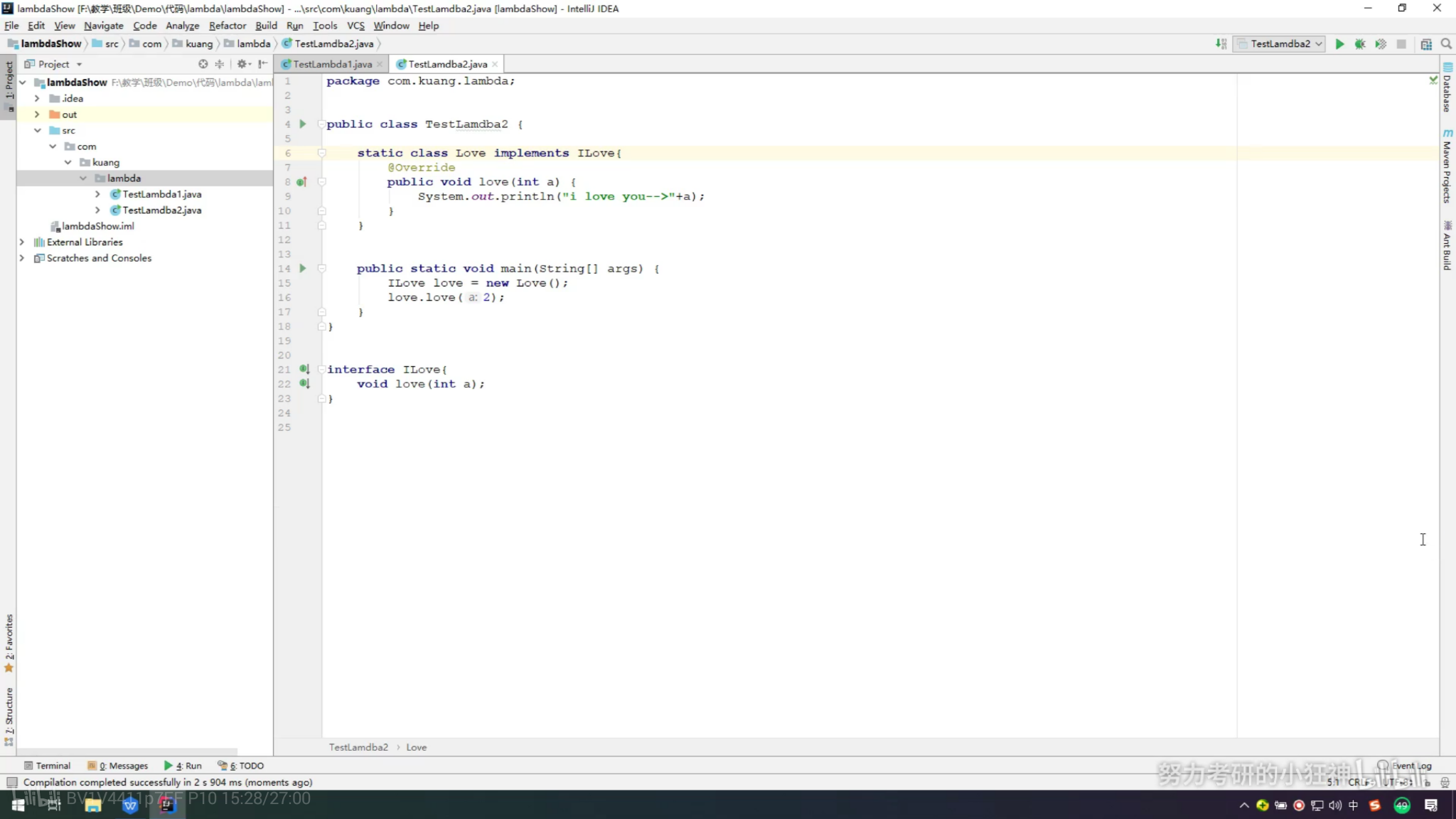This screenshot has height=819, width=1456.
Task: Expand External Libraries node
Action: (x=22, y=242)
